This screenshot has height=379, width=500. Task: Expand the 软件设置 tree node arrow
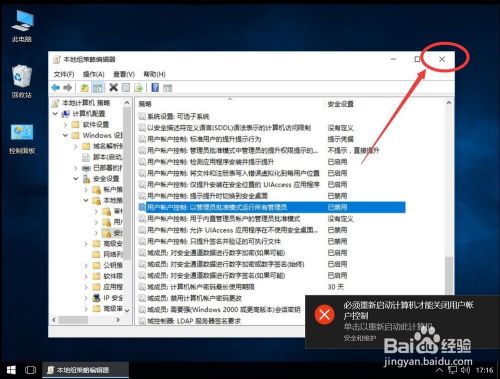pos(66,125)
